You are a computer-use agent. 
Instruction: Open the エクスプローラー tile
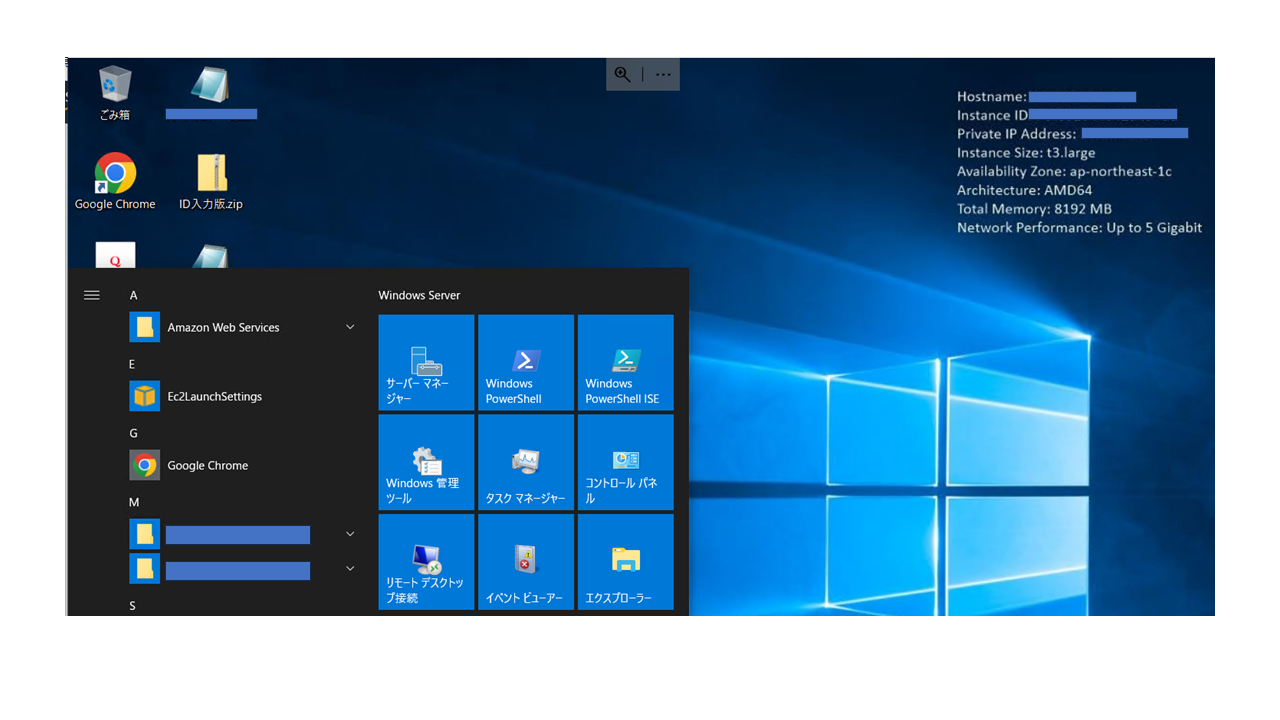pos(626,562)
